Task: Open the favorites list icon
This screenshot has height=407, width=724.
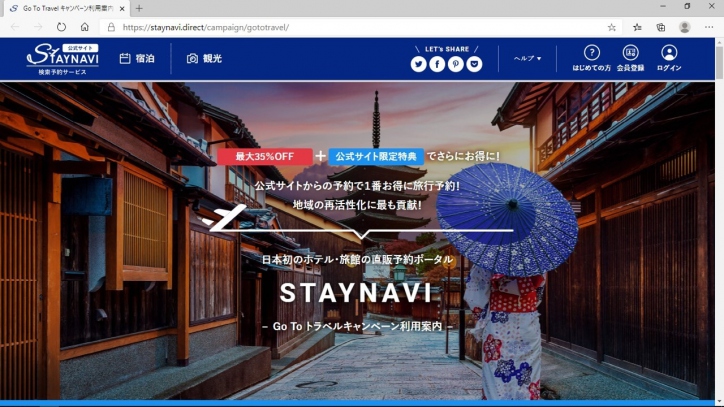Action: pyautogui.click(x=637, y=27)
